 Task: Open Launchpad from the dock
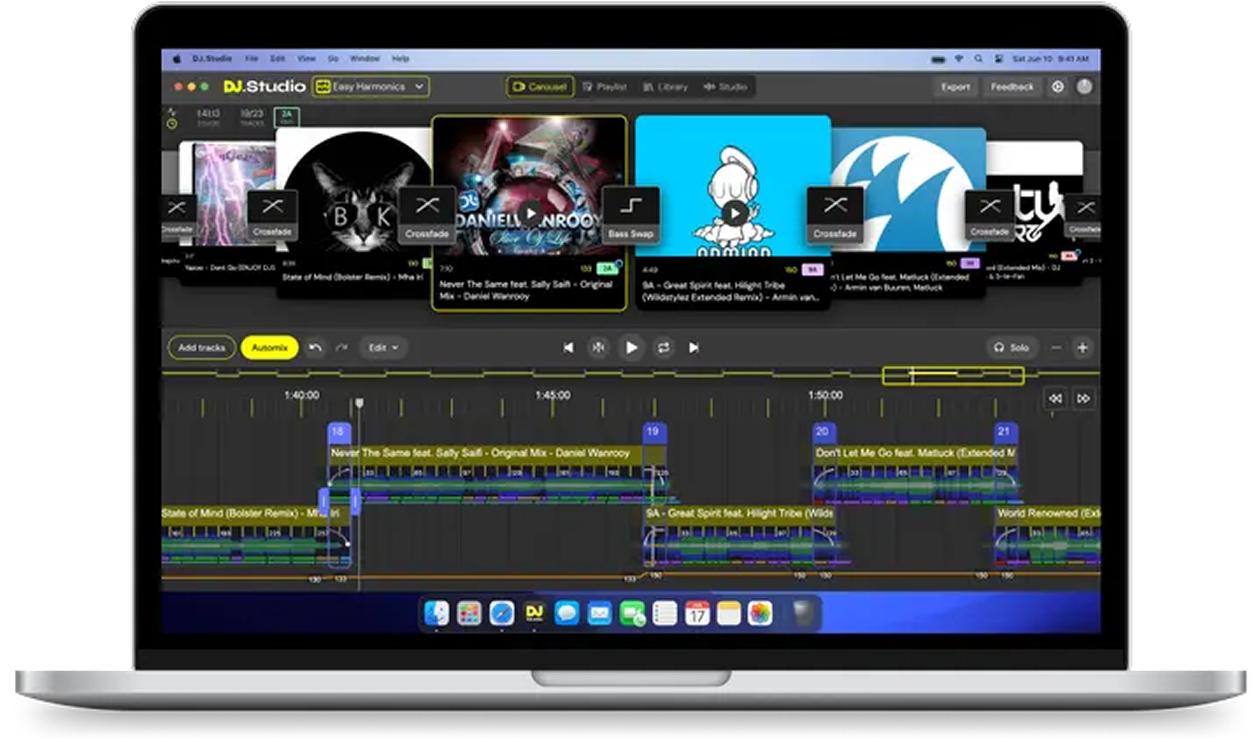469,613
